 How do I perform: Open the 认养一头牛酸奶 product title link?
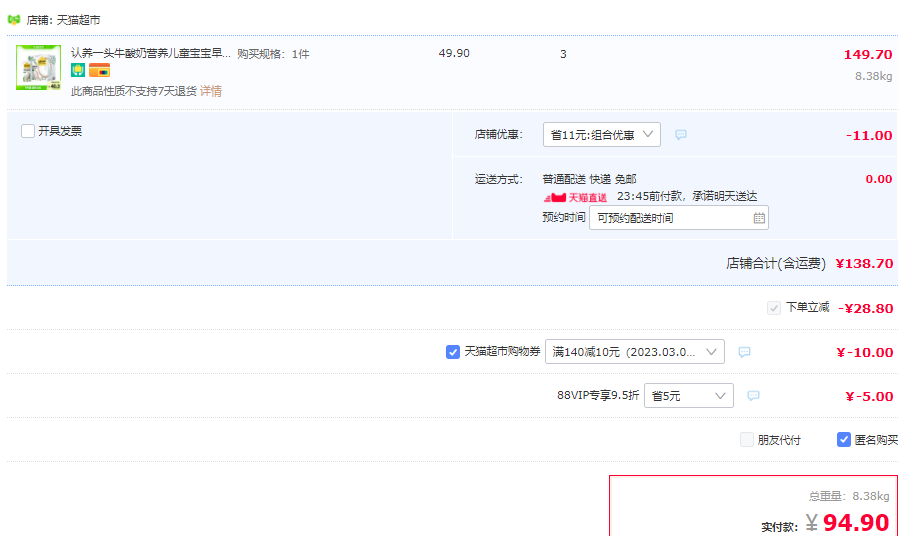(151, 53)
